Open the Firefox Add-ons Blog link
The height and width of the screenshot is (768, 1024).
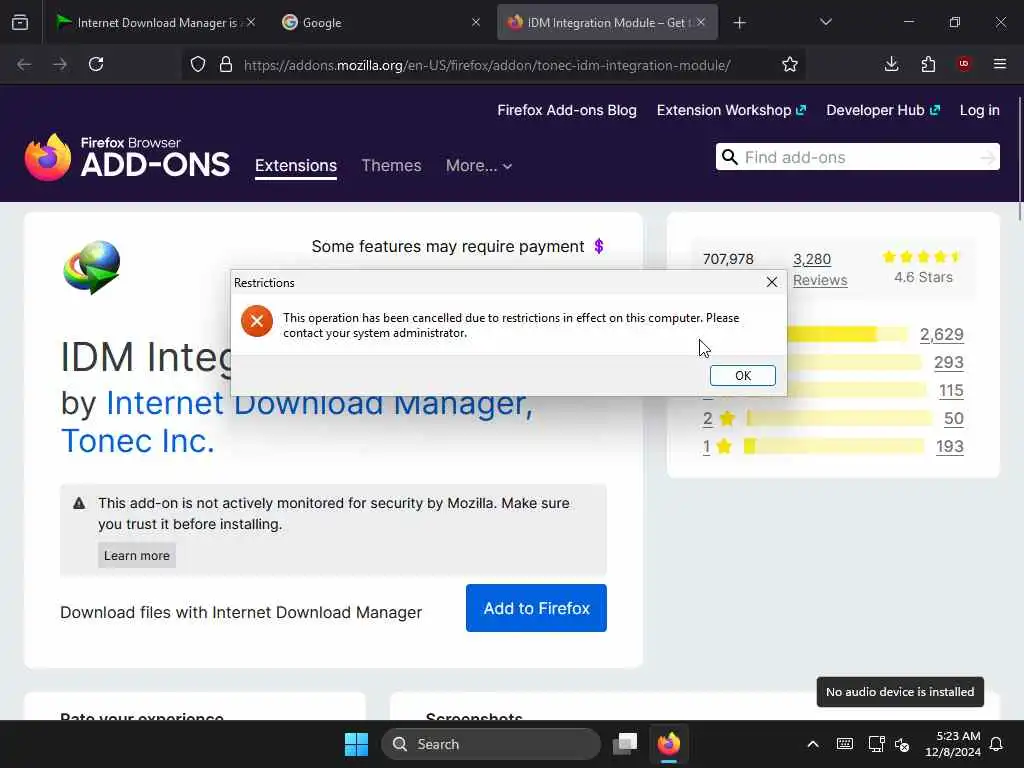(567, 110)
